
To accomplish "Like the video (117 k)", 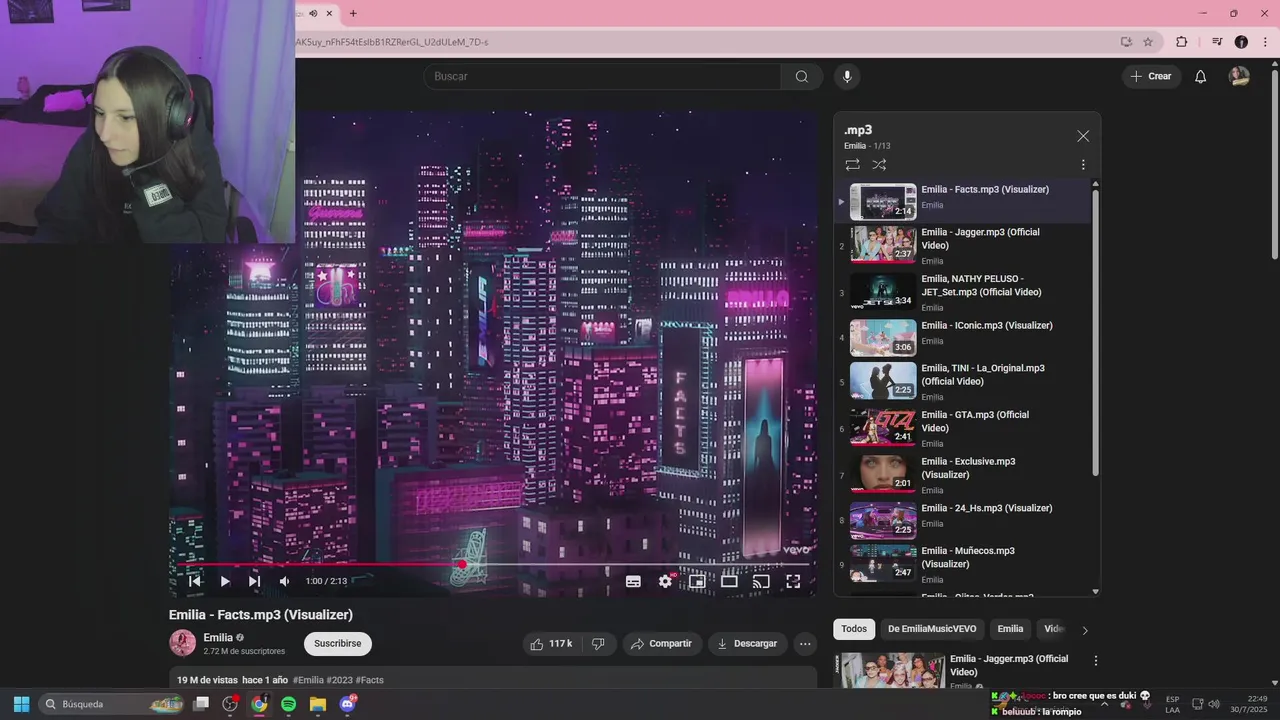I will coord(551,644).
